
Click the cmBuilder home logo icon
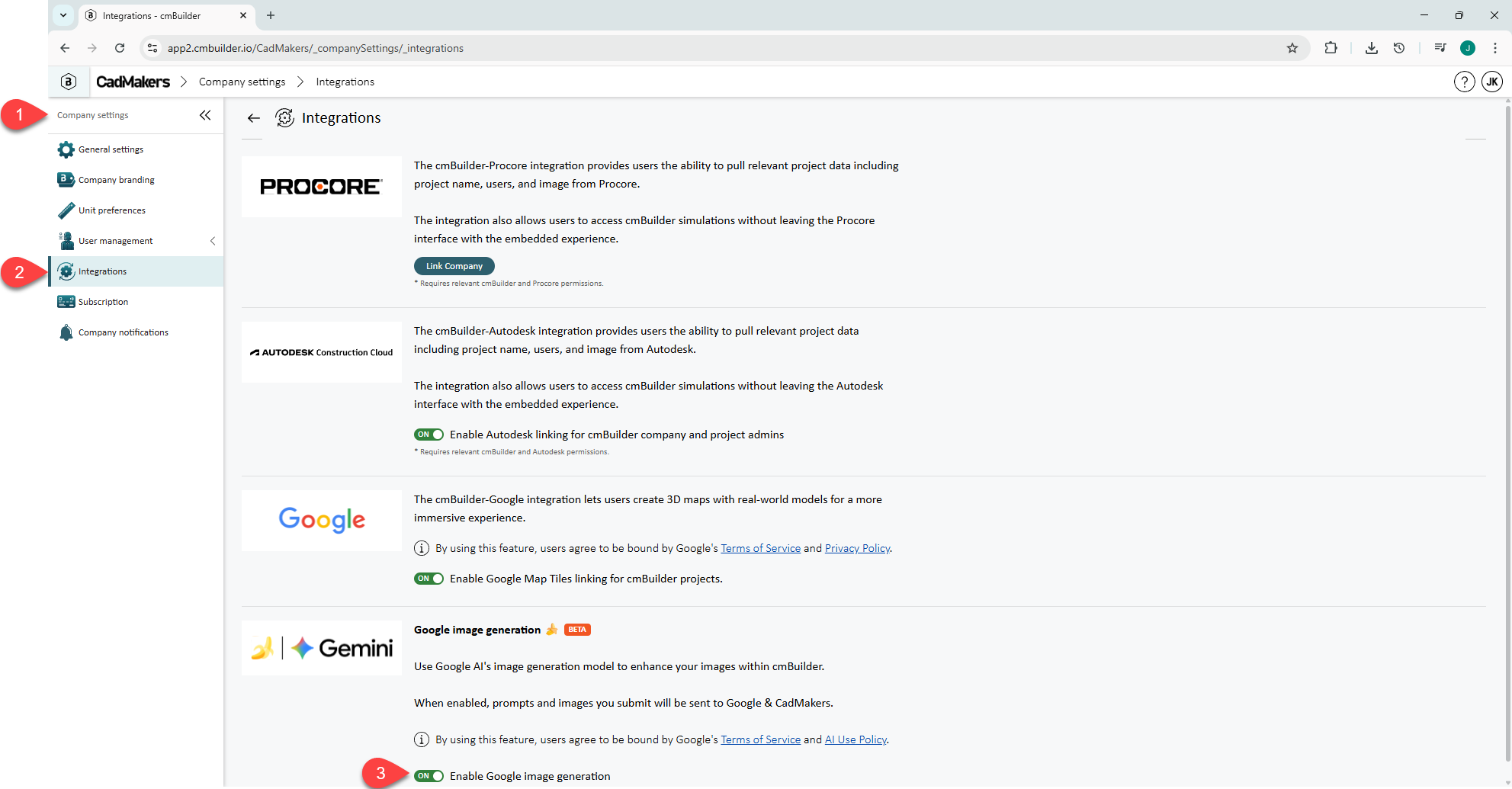coord(69,82)
